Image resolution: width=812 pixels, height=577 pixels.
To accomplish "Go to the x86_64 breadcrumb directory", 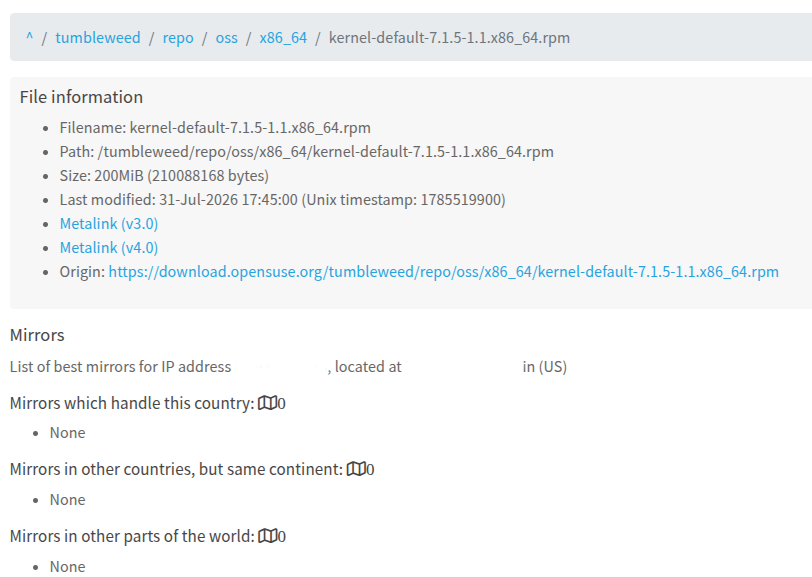I will 283,38.
